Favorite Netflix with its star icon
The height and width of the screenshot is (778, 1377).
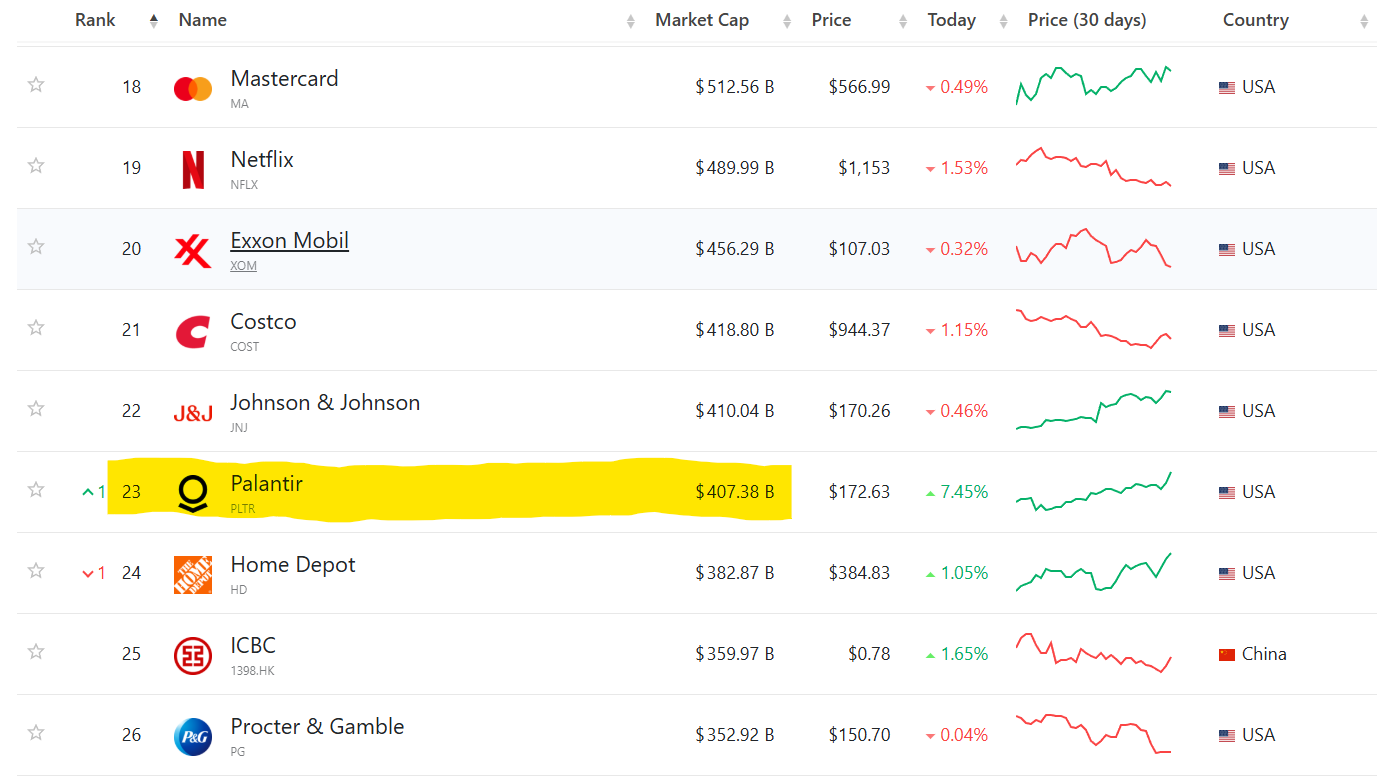[x=36, y=165]
